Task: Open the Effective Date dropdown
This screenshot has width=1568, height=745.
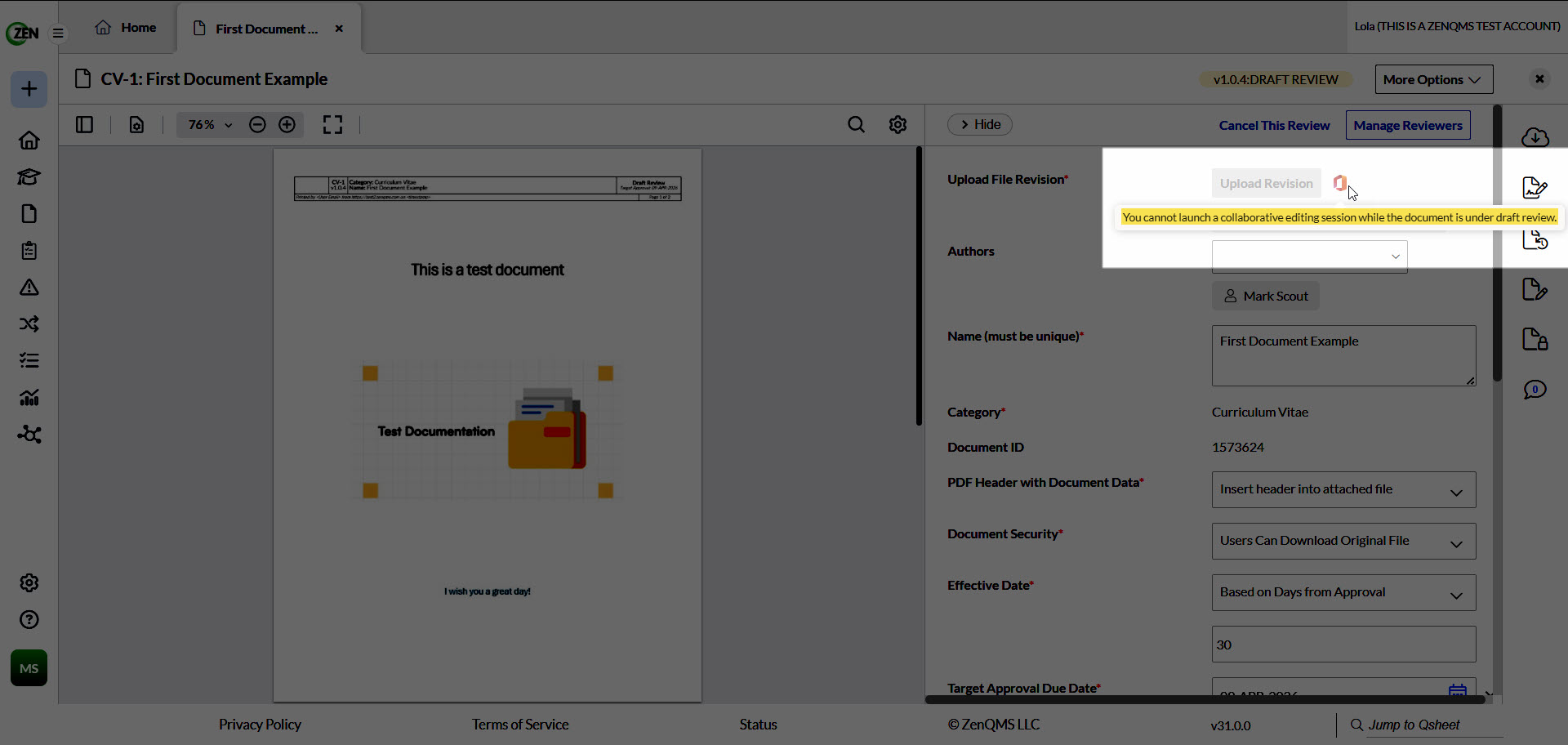Action: pyautogui.click(x=1343, y=592)
